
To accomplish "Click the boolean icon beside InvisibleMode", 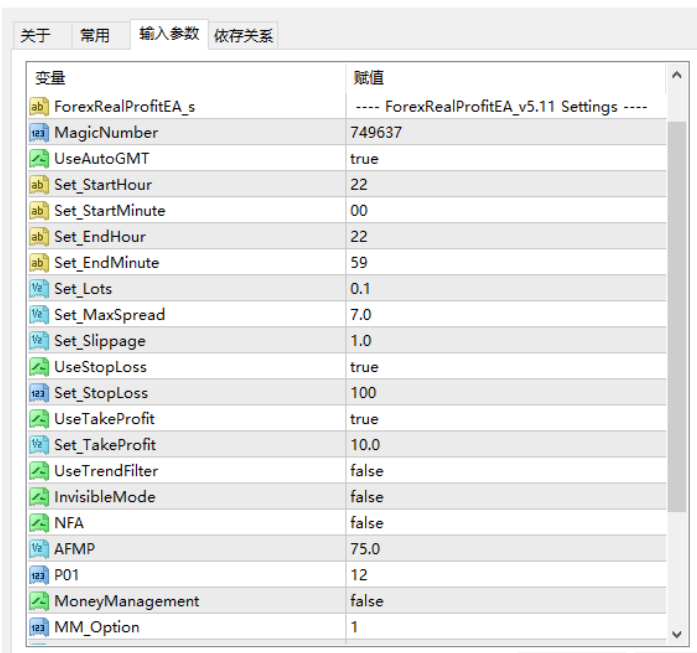I will [39, 497].
